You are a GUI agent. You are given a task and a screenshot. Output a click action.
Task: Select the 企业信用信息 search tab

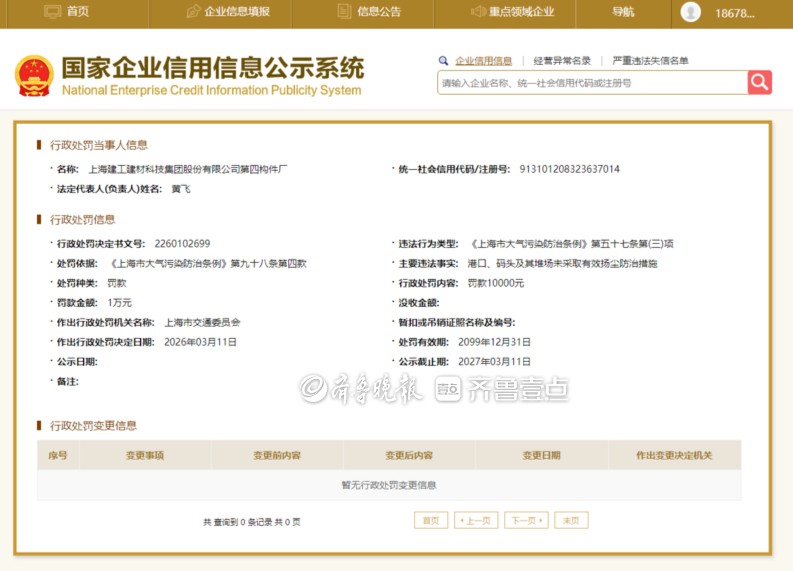[x=483, y=61]
